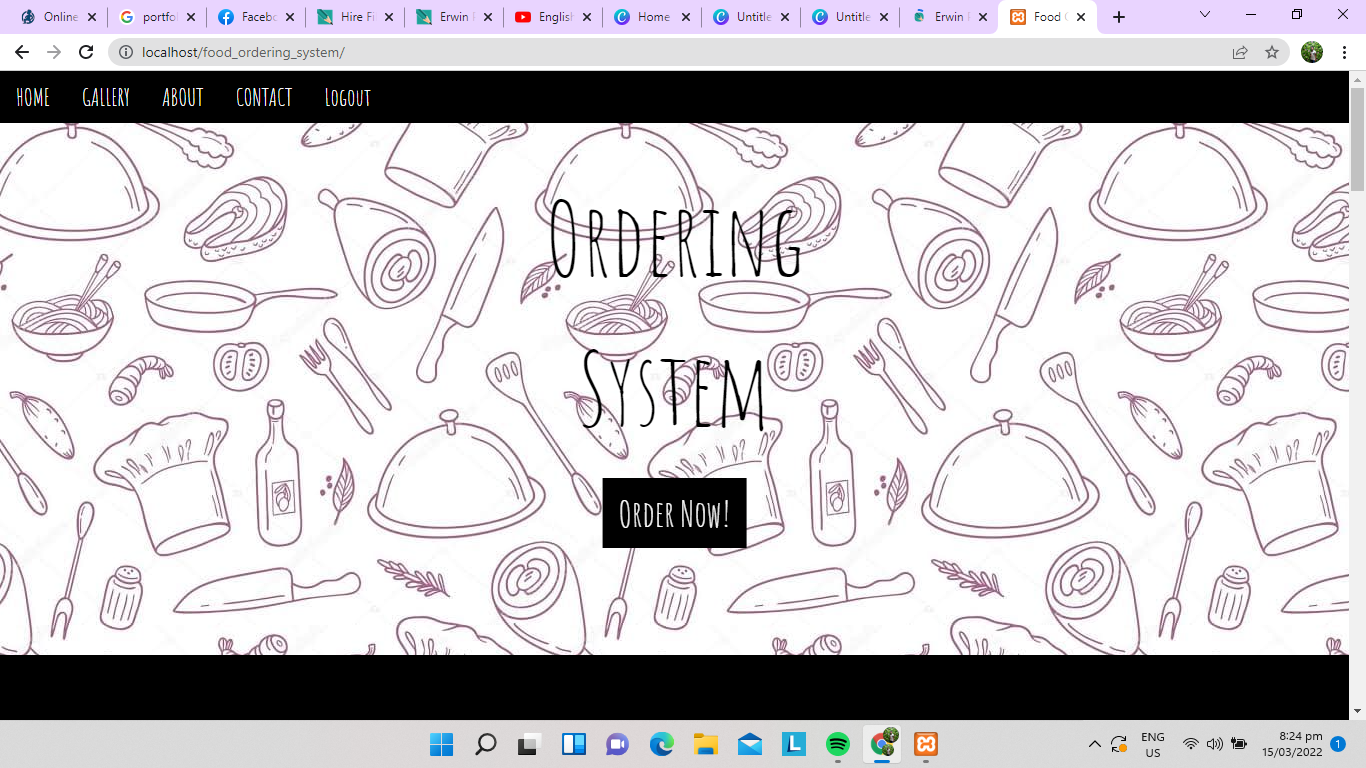Go to the HOME page

[33, 97]
